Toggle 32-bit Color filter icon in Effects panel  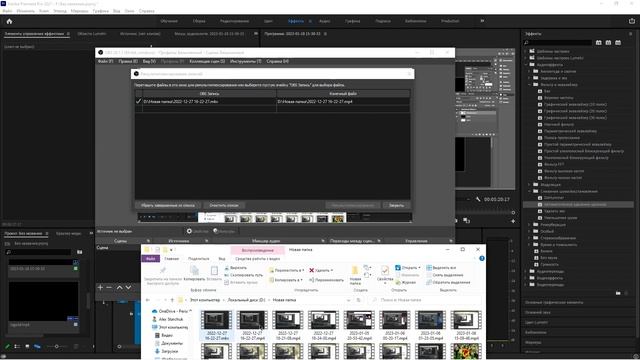coord(608,42)
